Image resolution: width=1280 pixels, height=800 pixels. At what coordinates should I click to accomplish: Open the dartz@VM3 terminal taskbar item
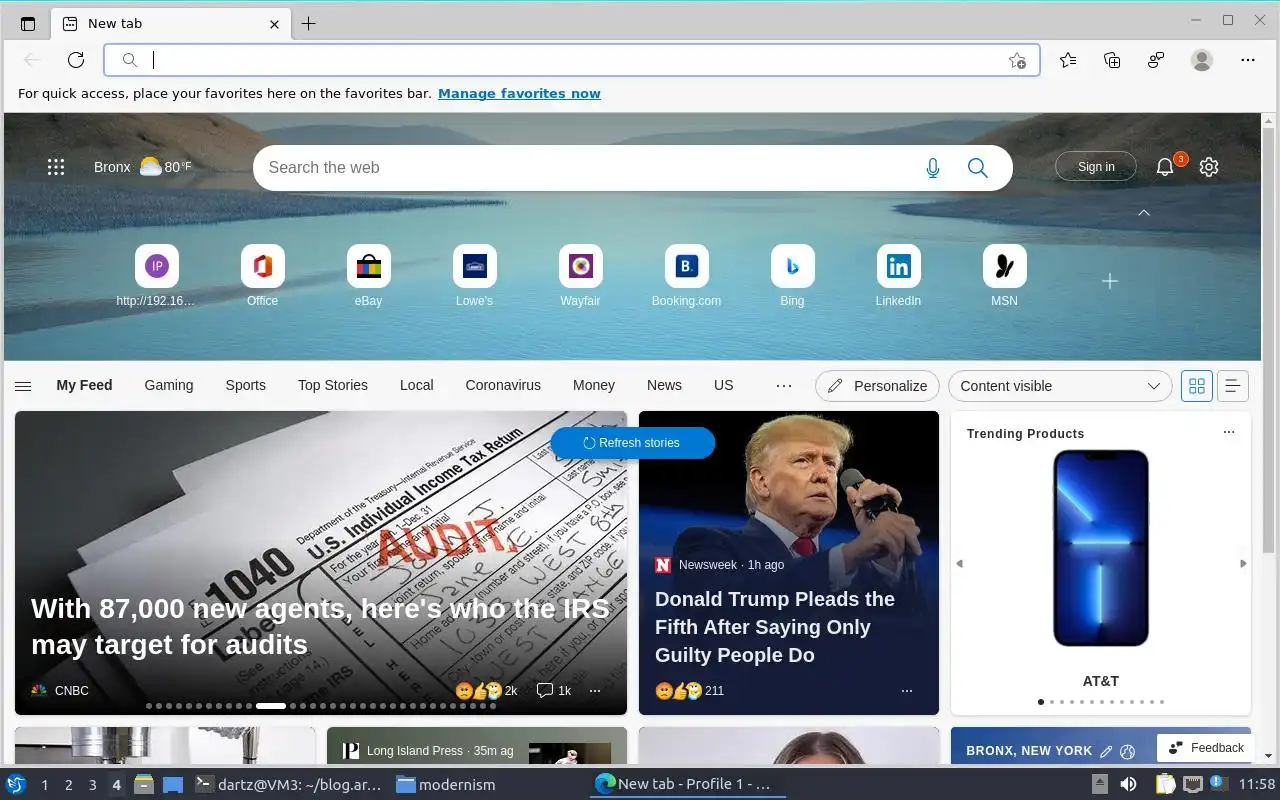coord(288,785)
